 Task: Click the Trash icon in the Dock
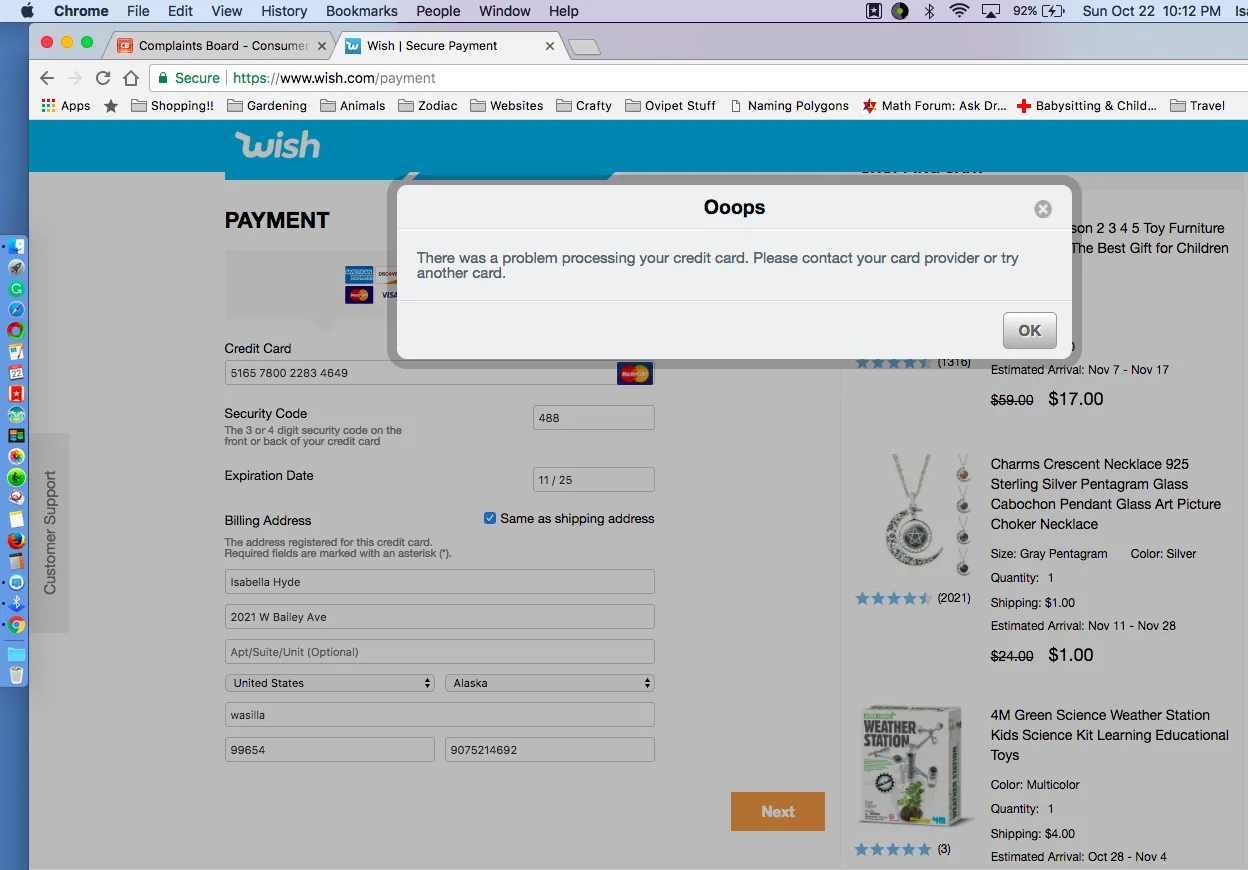tap(16, 675)
